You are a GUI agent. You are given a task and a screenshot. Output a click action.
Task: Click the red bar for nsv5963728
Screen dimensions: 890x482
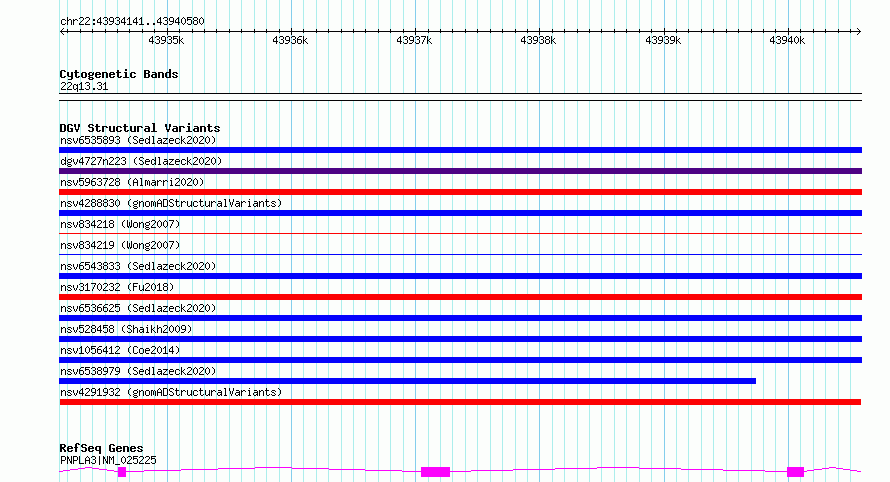[x=460, y=192]
